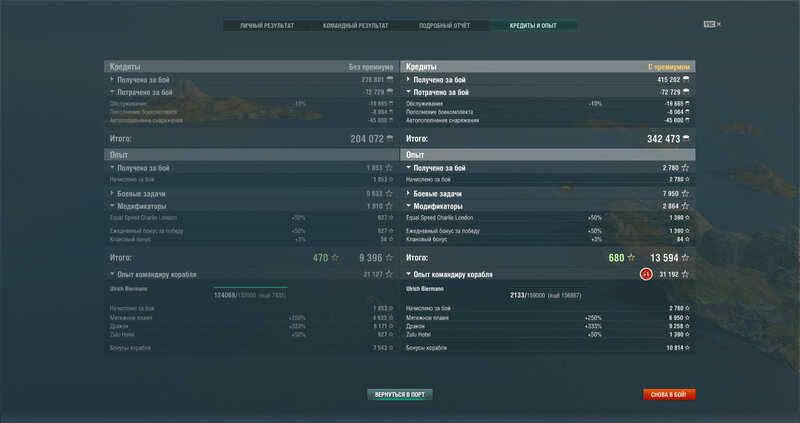Click credits icon beside total 204 072
Image resolution: width=800 pixels, height=423 pixels.
(x=390, y=139)
